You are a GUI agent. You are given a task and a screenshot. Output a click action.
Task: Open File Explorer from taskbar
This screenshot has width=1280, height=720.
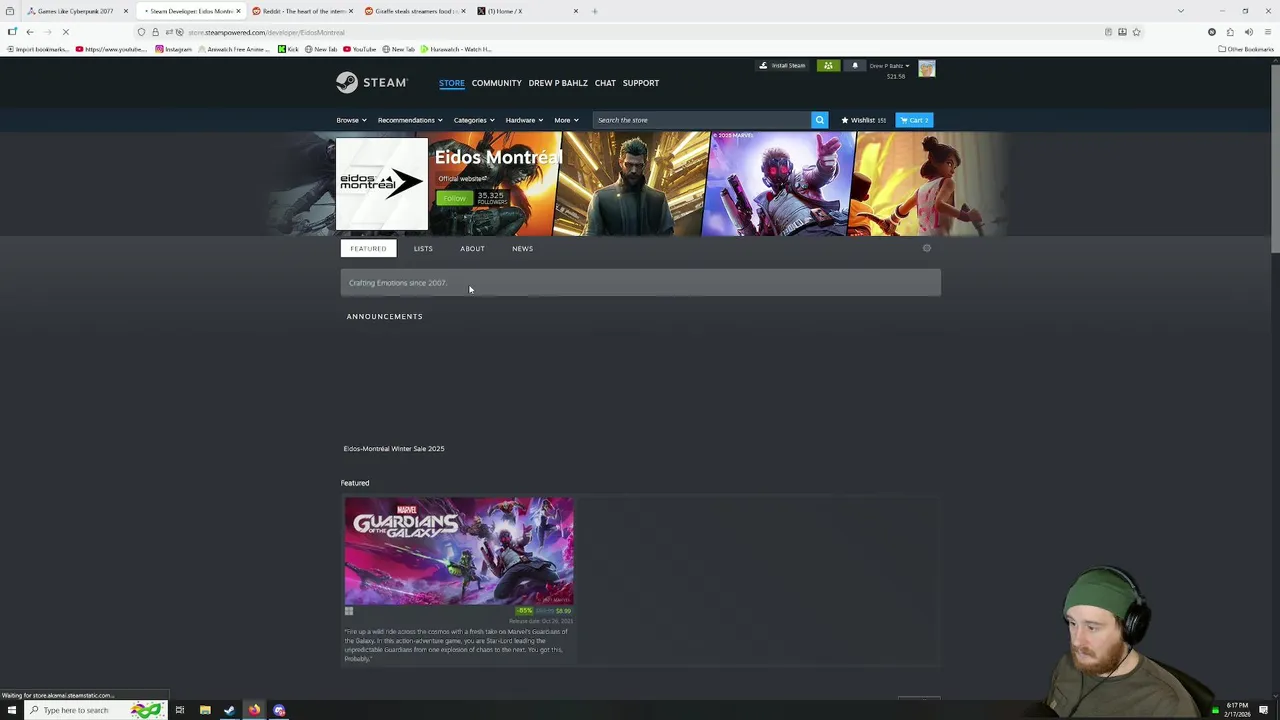pyautogui.click(x=205, y=710)
